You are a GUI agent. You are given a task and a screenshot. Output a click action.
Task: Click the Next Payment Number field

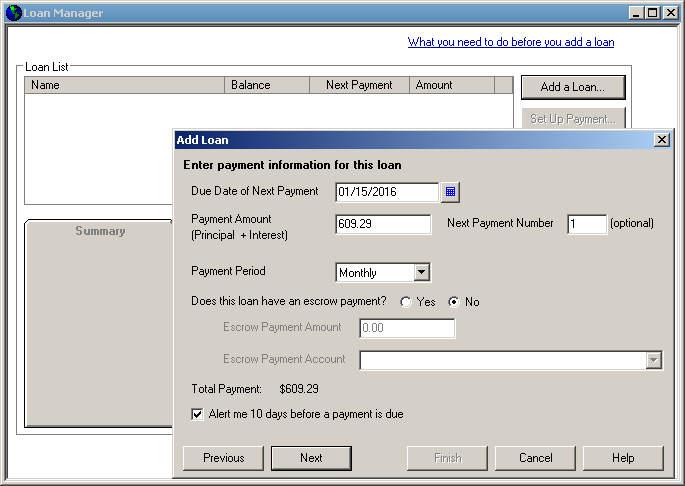tap(587, 224)
